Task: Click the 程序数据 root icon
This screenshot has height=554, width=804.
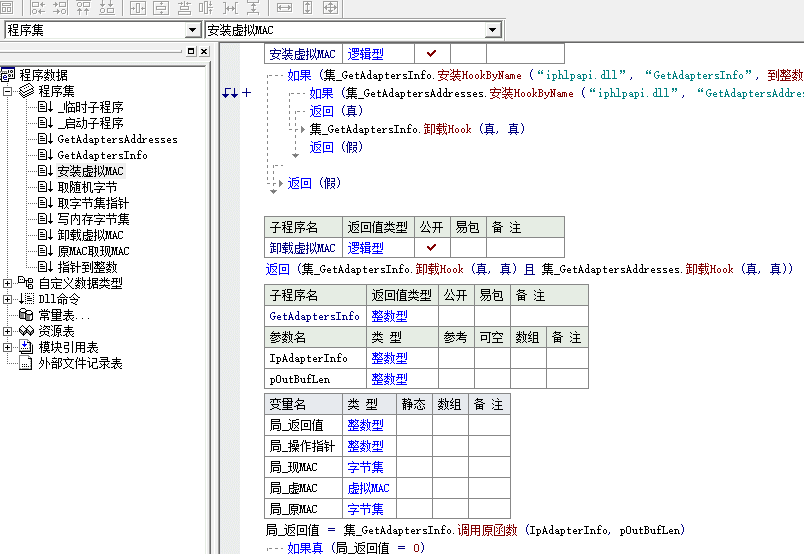Action: click(9, 75)
